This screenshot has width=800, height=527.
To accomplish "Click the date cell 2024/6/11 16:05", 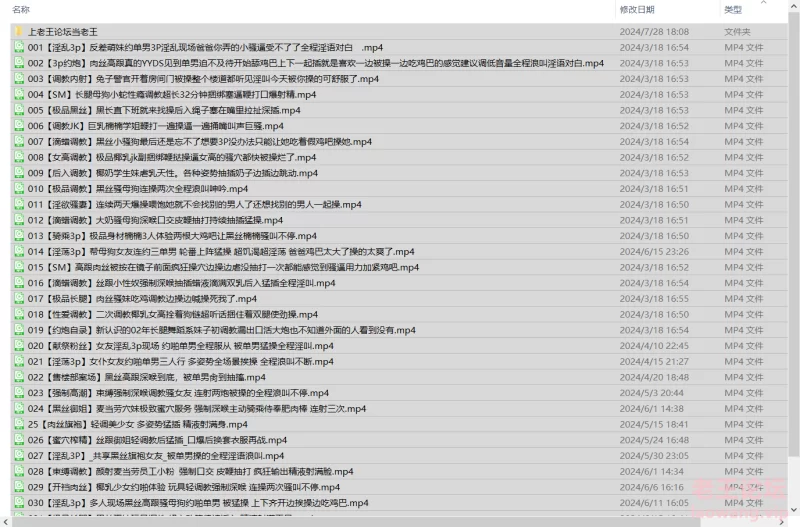I will click(x=654, y=503).
